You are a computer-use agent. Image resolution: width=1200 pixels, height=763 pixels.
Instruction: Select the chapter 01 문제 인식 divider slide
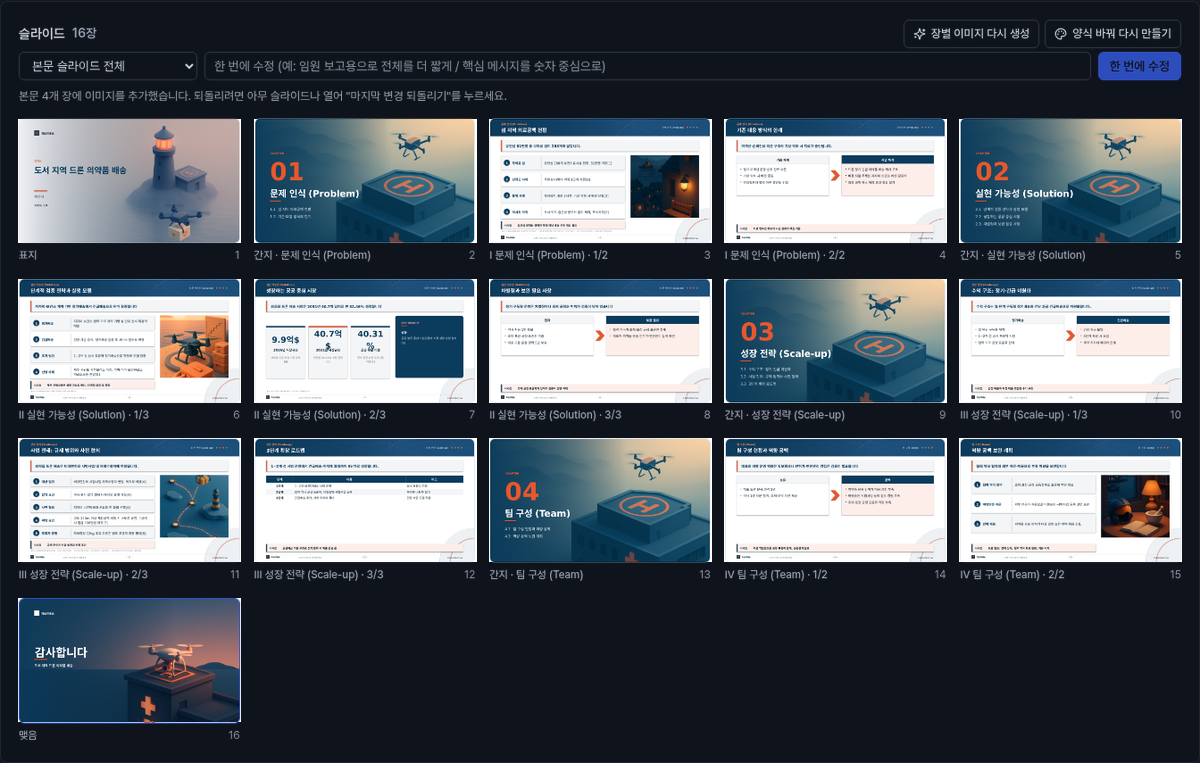365,181
